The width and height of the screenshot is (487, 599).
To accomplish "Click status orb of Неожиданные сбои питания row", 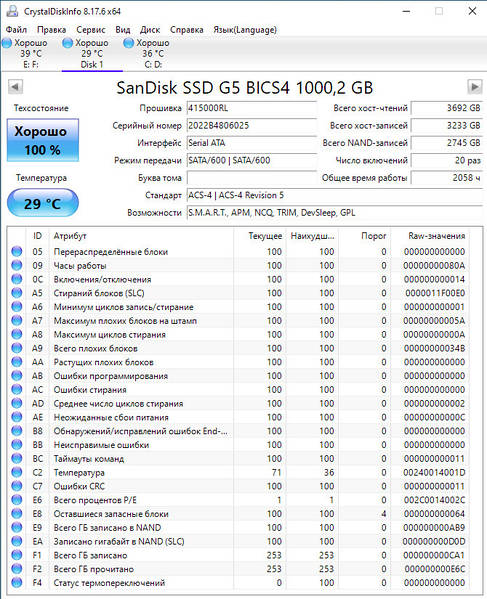I will pos(17,417).
